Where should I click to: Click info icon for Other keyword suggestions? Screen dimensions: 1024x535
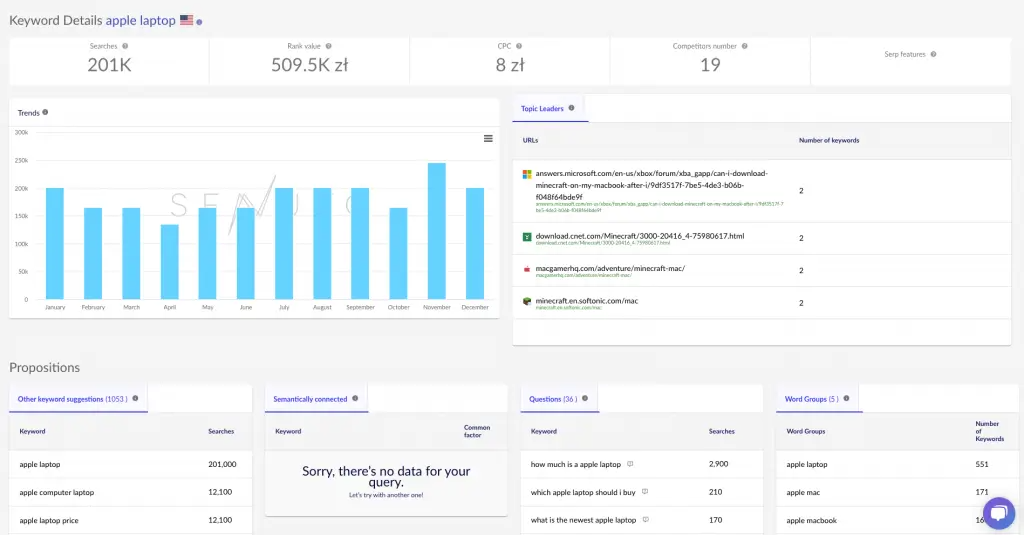tap(135, 398)
